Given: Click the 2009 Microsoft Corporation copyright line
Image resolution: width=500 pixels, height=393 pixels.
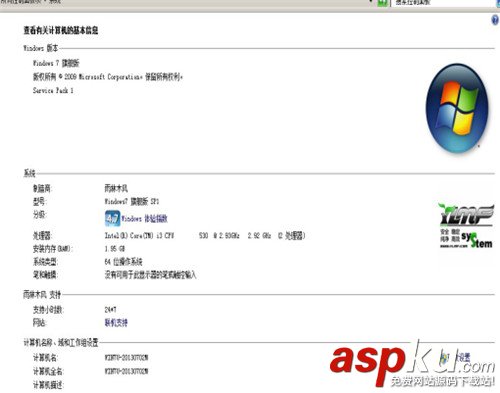Looking at the screenshot, I should (x=108, y=77).
